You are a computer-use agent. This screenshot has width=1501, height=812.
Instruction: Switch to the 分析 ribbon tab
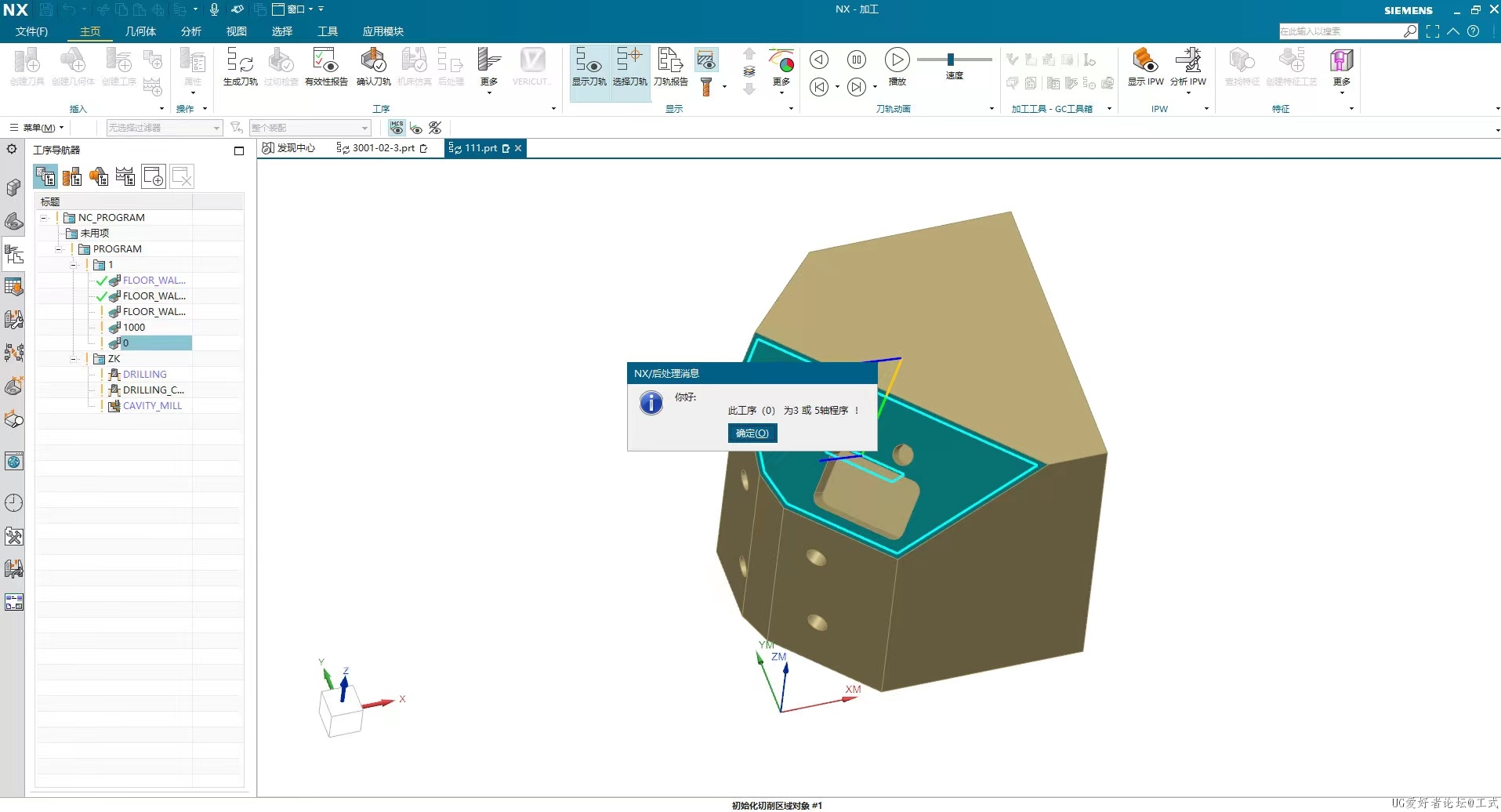pos(191,31)
